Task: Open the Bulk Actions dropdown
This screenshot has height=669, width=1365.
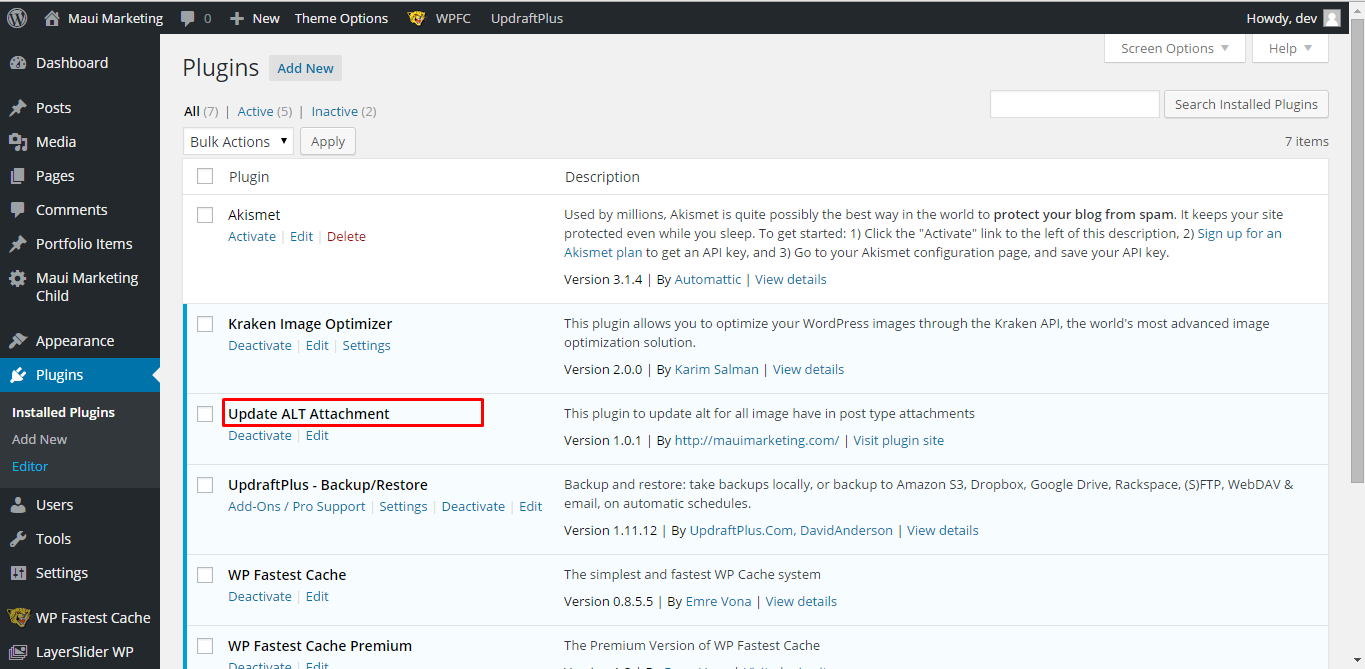Action: 238,142
